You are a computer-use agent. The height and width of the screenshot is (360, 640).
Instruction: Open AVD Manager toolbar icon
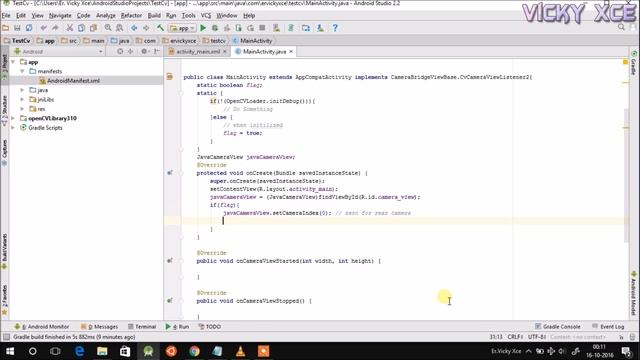(277, 28)
